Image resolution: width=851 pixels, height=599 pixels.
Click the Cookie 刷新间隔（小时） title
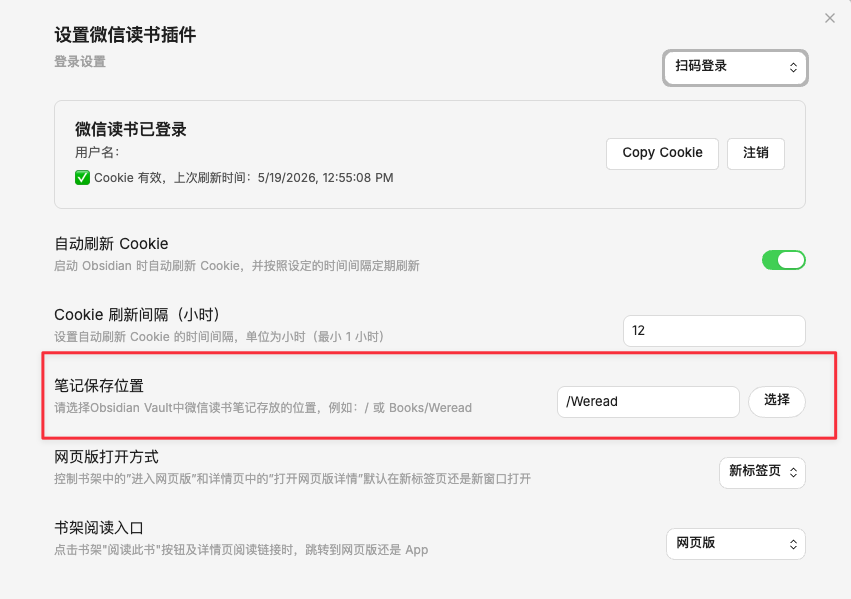click(137, 315)
